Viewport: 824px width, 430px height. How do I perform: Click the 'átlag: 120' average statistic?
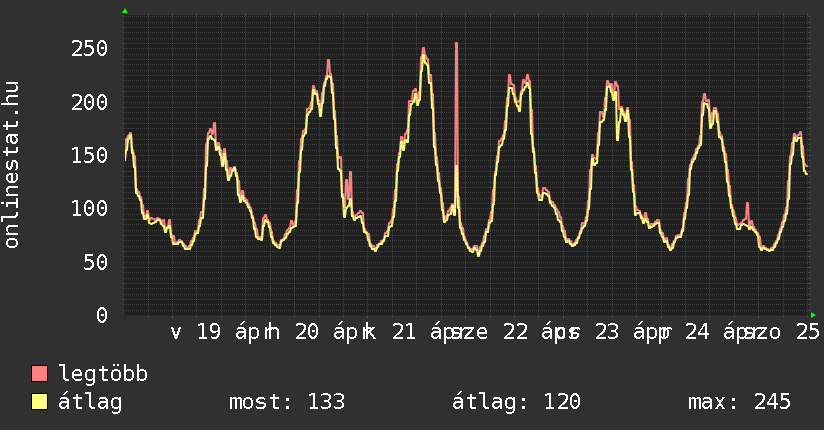tap(516, 402)
